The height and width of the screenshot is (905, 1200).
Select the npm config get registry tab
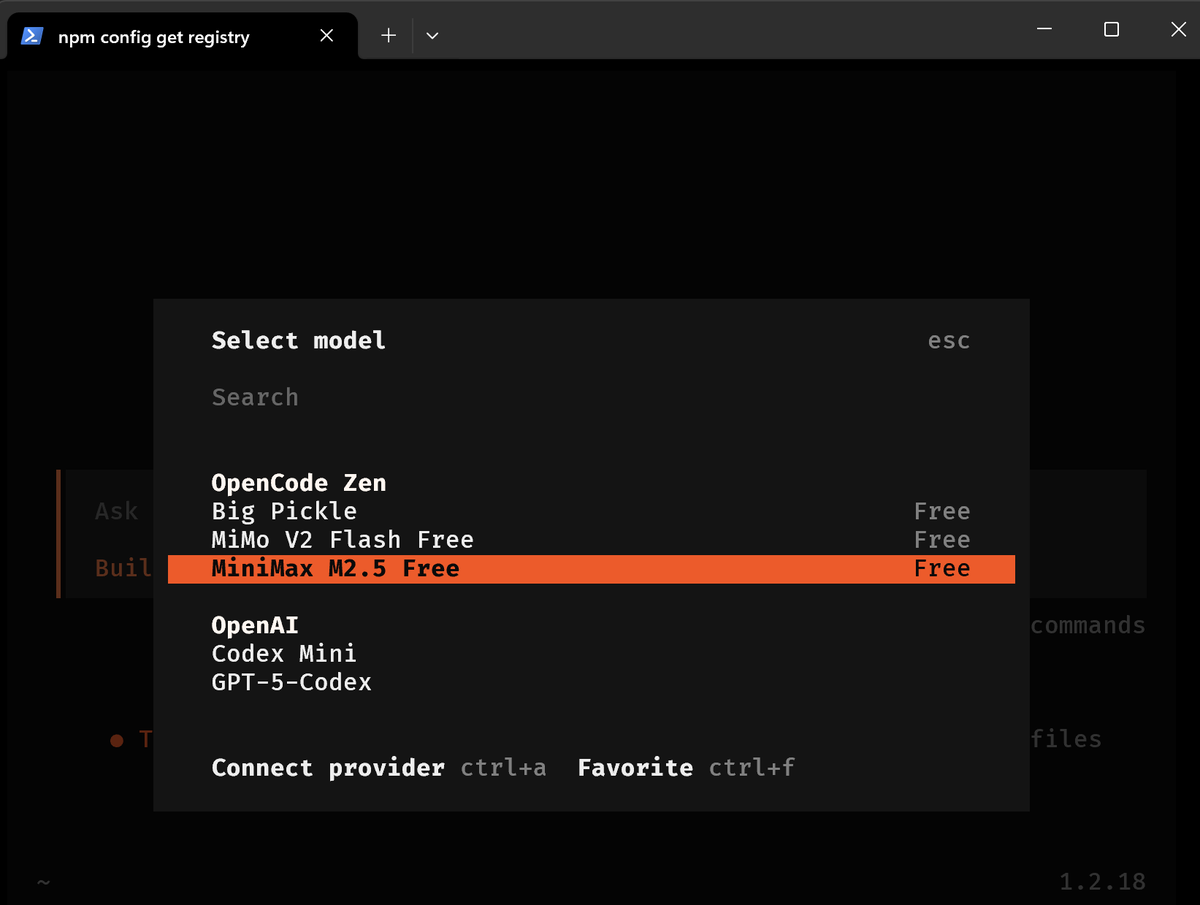pos(182,36)
